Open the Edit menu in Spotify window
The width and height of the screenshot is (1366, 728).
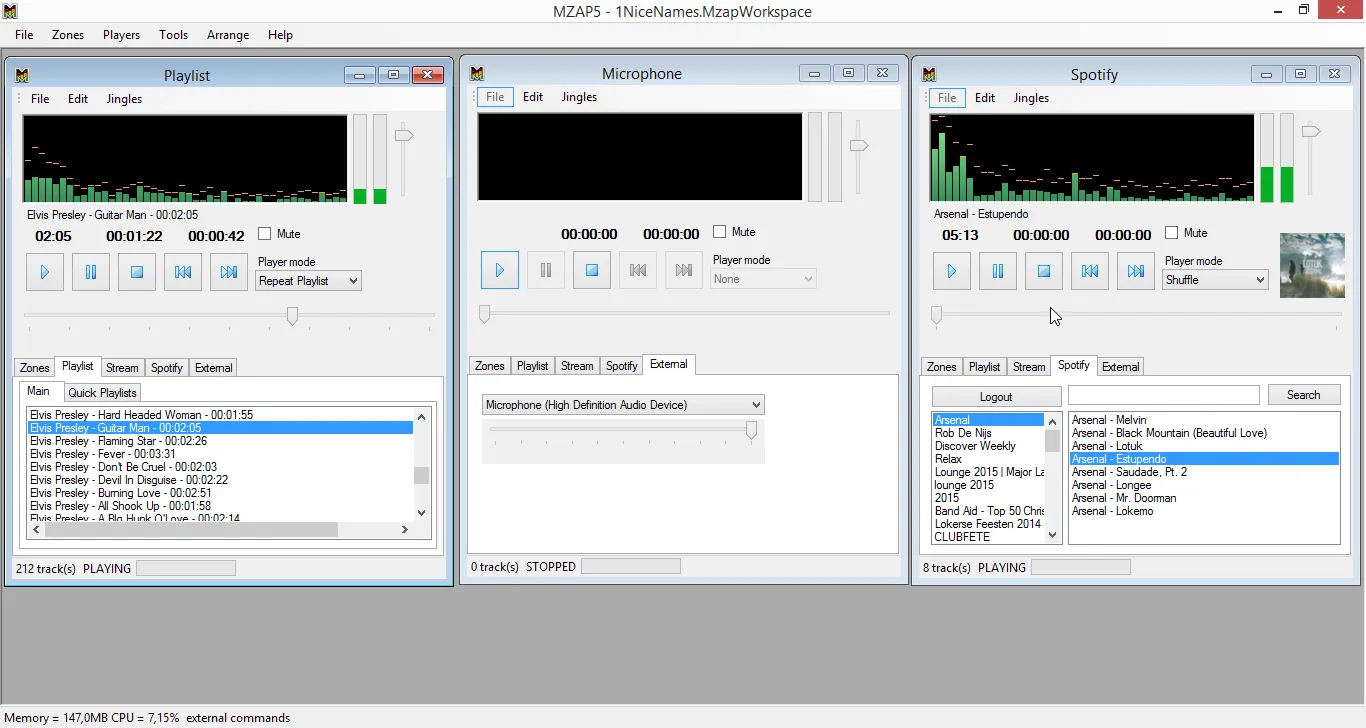pos(985,98)
